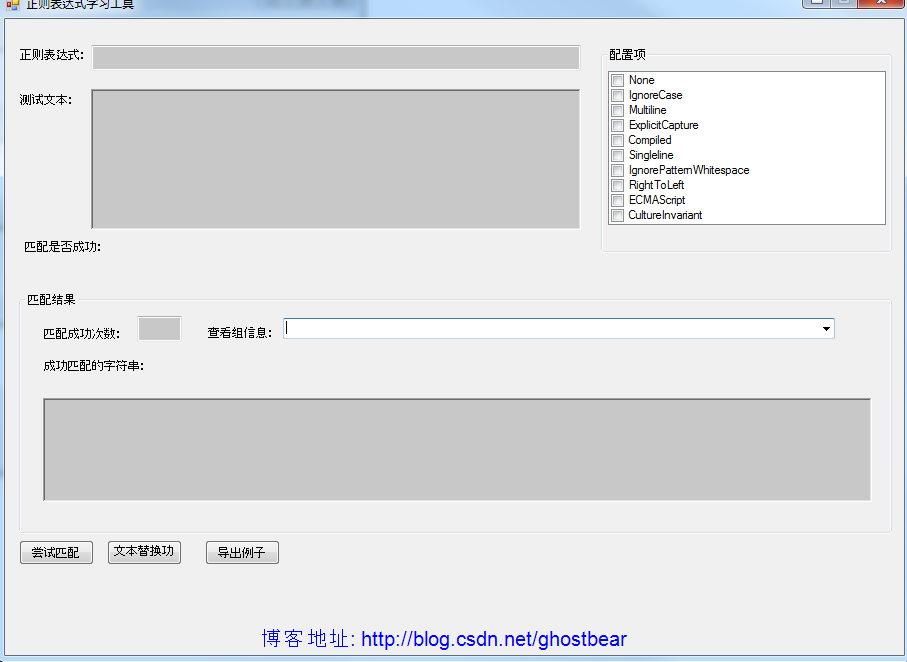Click the 匹配结果 group title
This screenshot has height=662, width=907.
[x=51, y=300]
